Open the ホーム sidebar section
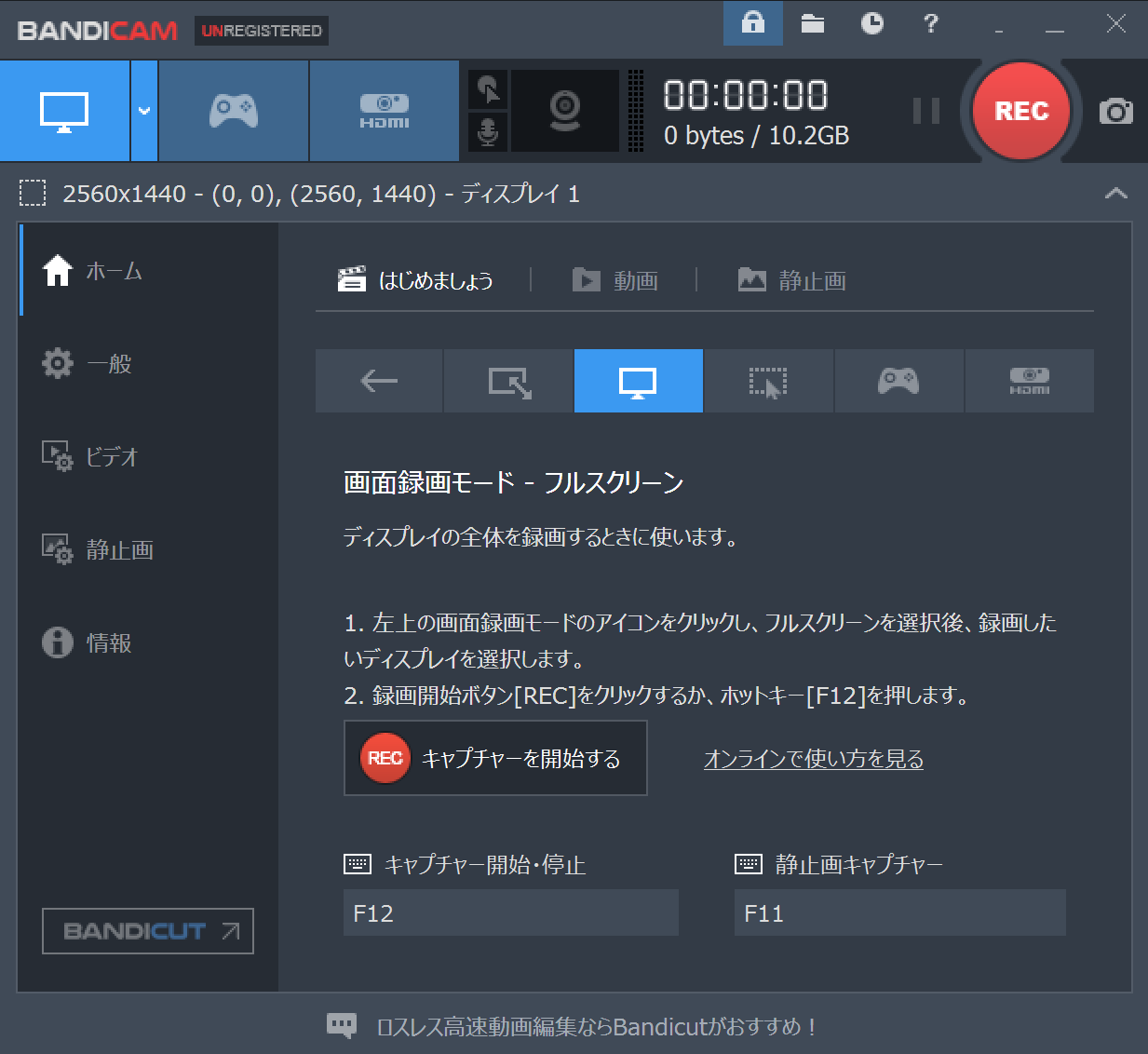The height and width of the screenshot is (1054, 1148). click(149, 271)
